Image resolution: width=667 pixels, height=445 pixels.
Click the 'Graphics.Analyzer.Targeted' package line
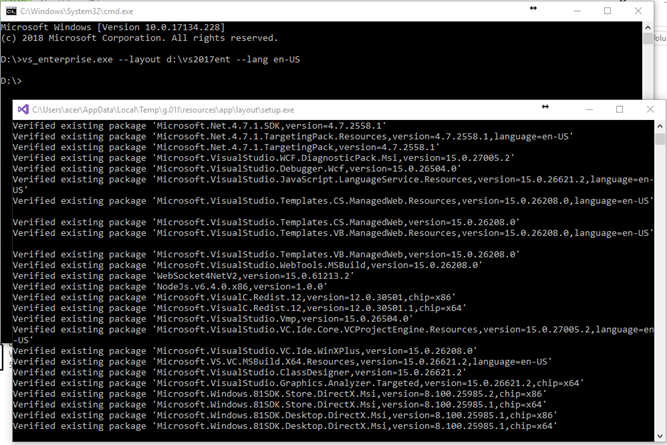tap(298, 383)
